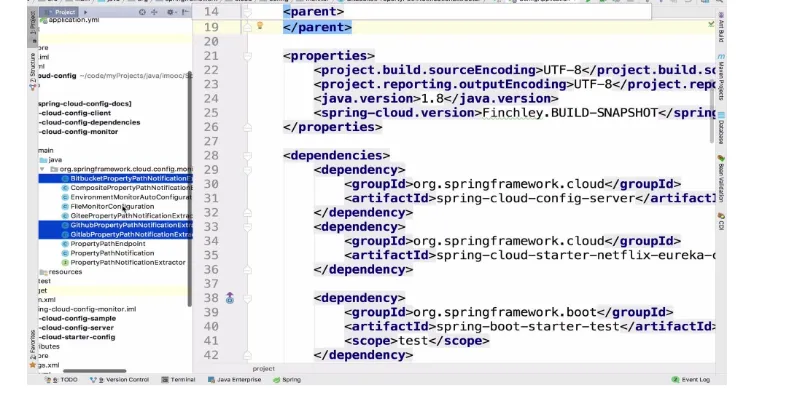This screenshot has height=402, width=790.
Task: Click the FileMonitorConfiguration class icon
Action: pyautogui.click(x=65, y=207)
